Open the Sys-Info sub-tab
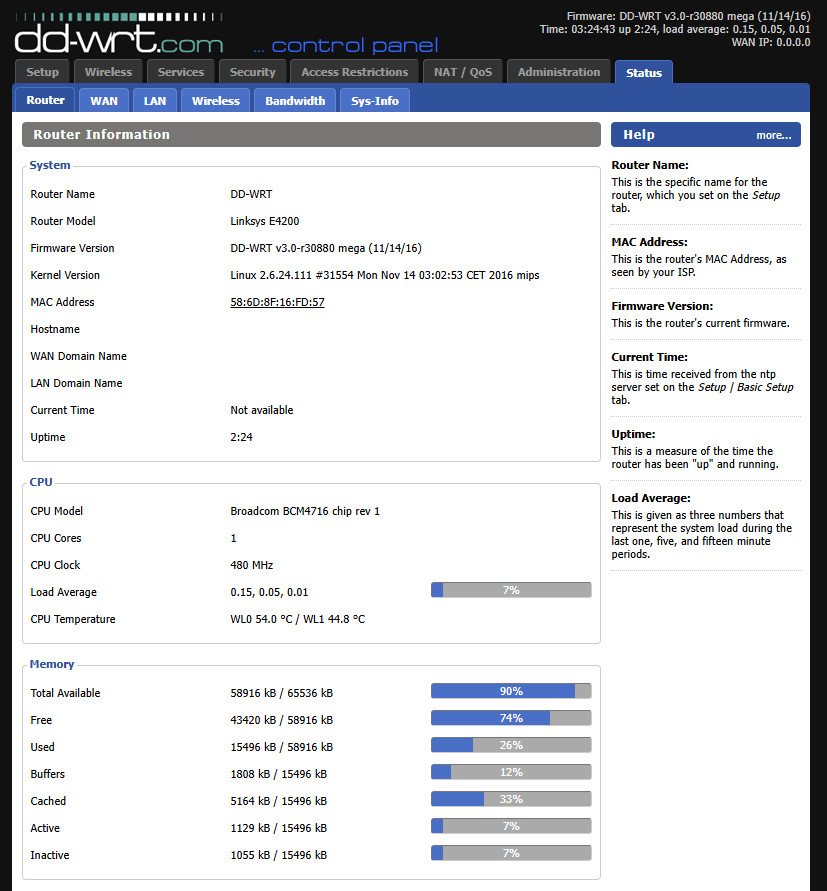 (x=374, y=100)
